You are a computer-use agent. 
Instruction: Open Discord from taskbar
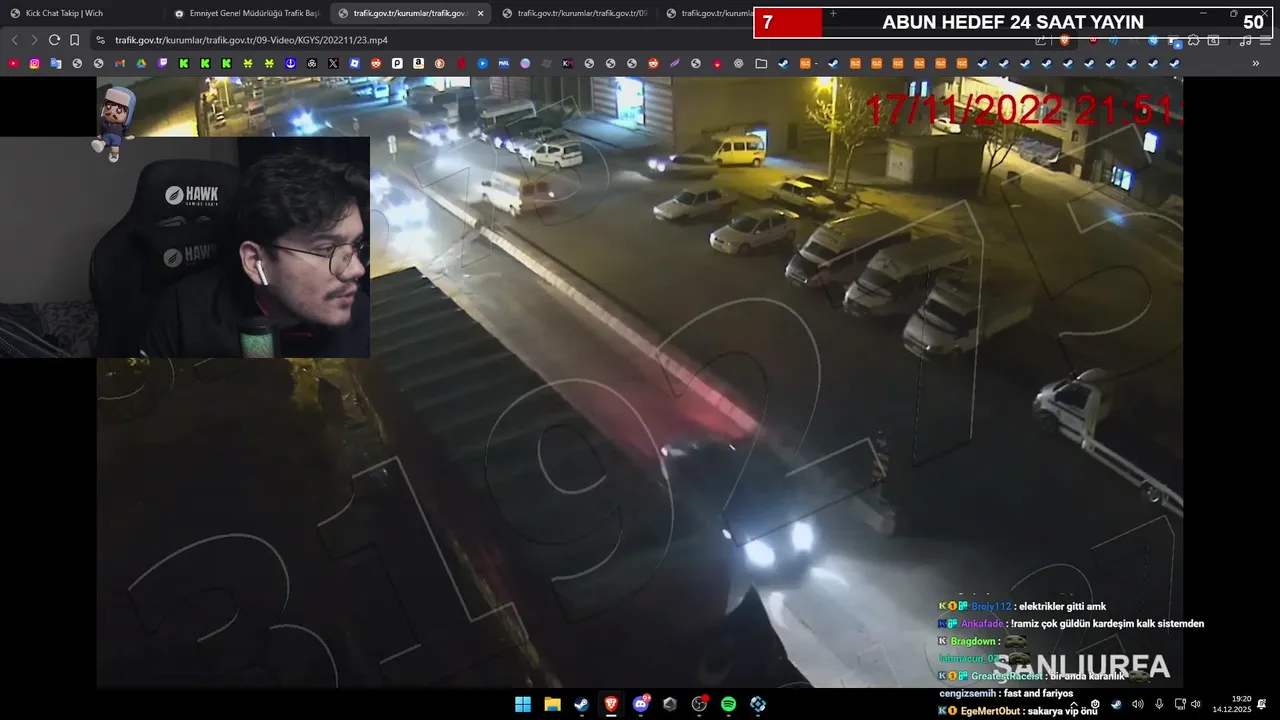click(641, 704)
